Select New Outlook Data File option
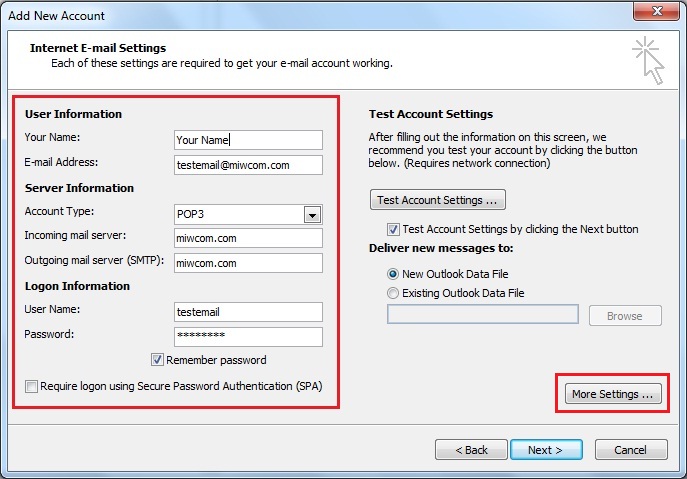This screenshot has width=687, height=479. (x=393, y=274)
